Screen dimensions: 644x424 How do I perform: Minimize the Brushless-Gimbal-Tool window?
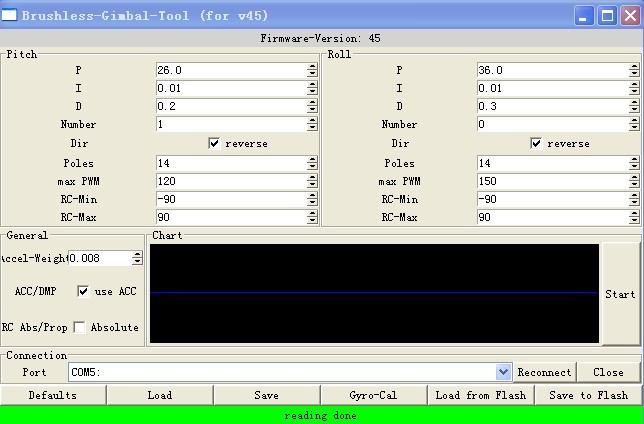pyautogui.click(x=584, y=16)
